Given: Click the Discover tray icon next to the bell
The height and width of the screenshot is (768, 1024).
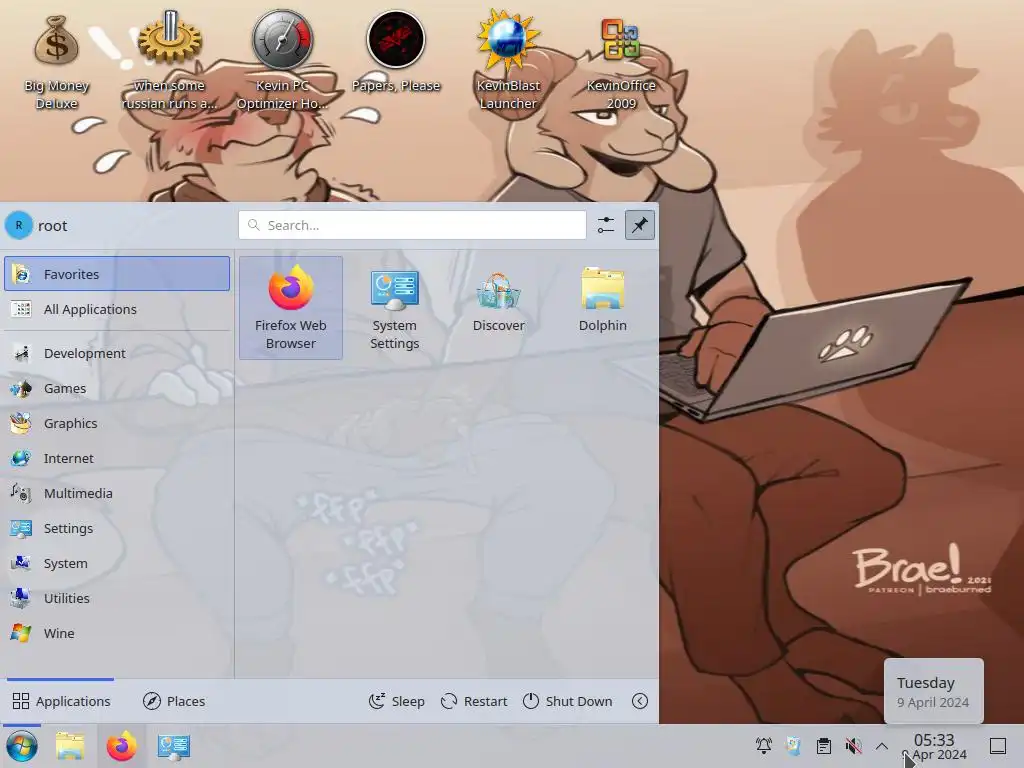Looking at the screenshot, I should point(793,745).
